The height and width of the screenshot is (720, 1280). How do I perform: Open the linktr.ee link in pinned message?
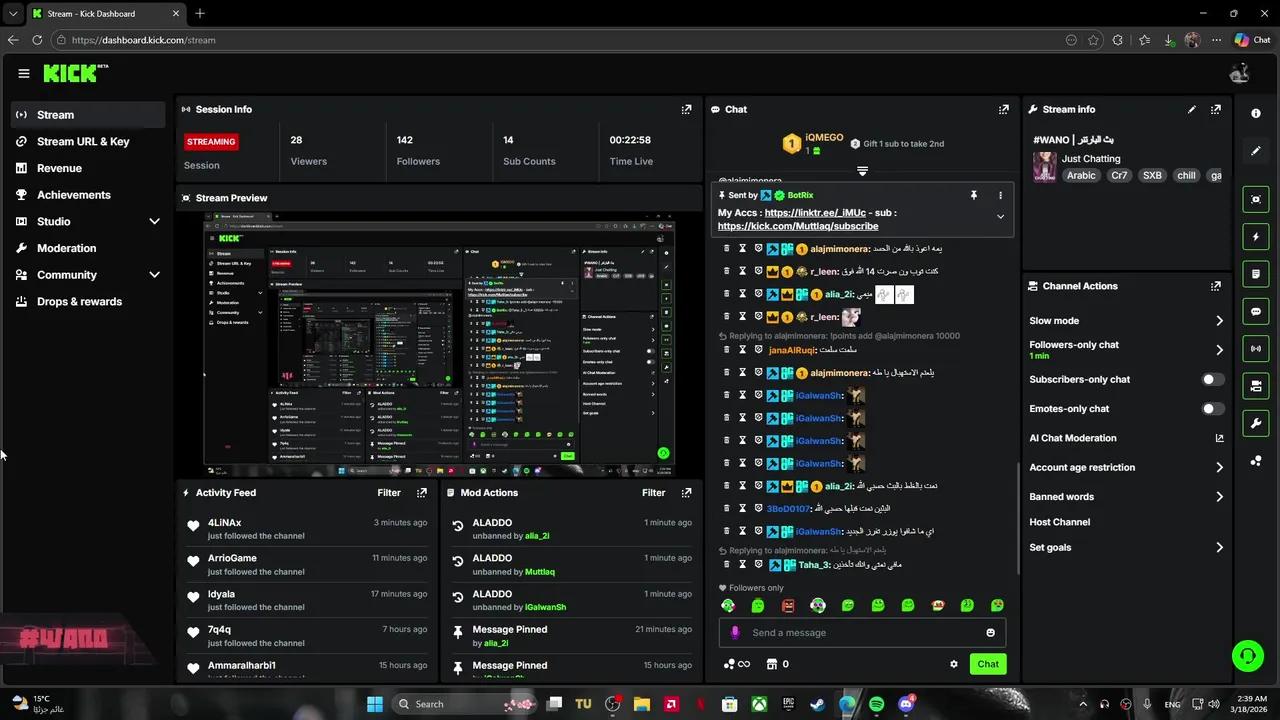click(x=815, y=213)
